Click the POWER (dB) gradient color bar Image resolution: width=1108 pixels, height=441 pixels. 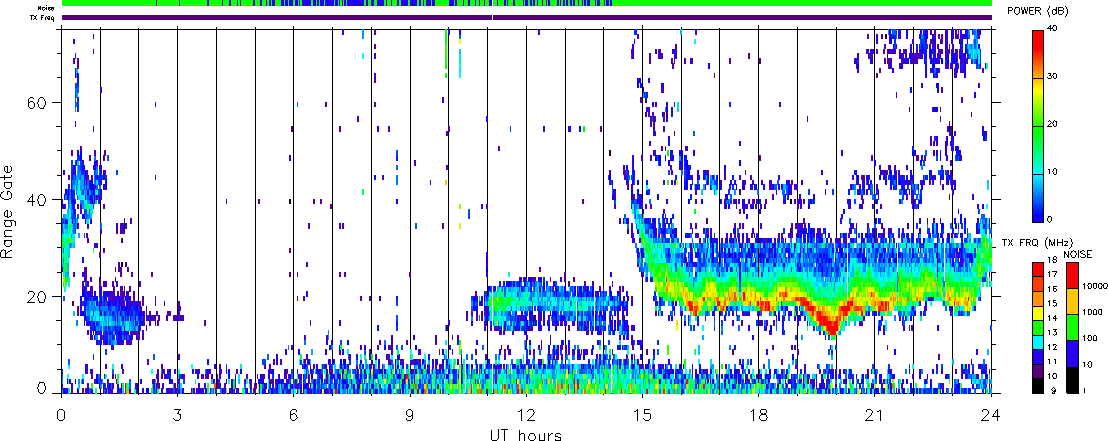point(1040,125)
